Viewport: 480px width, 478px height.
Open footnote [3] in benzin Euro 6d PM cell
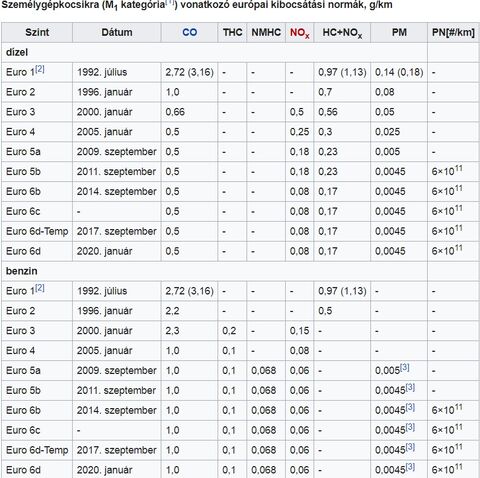click(x=410, y=467)
